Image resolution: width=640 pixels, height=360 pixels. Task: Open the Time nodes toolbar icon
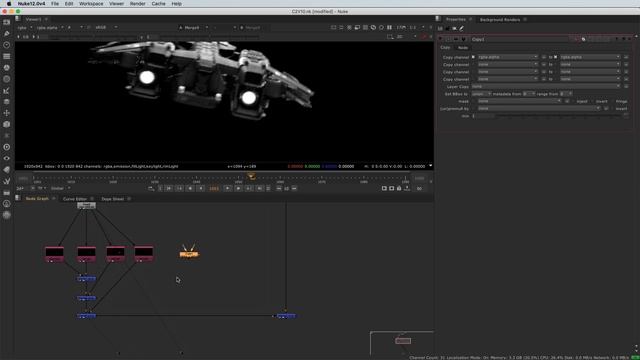point(7,45)
